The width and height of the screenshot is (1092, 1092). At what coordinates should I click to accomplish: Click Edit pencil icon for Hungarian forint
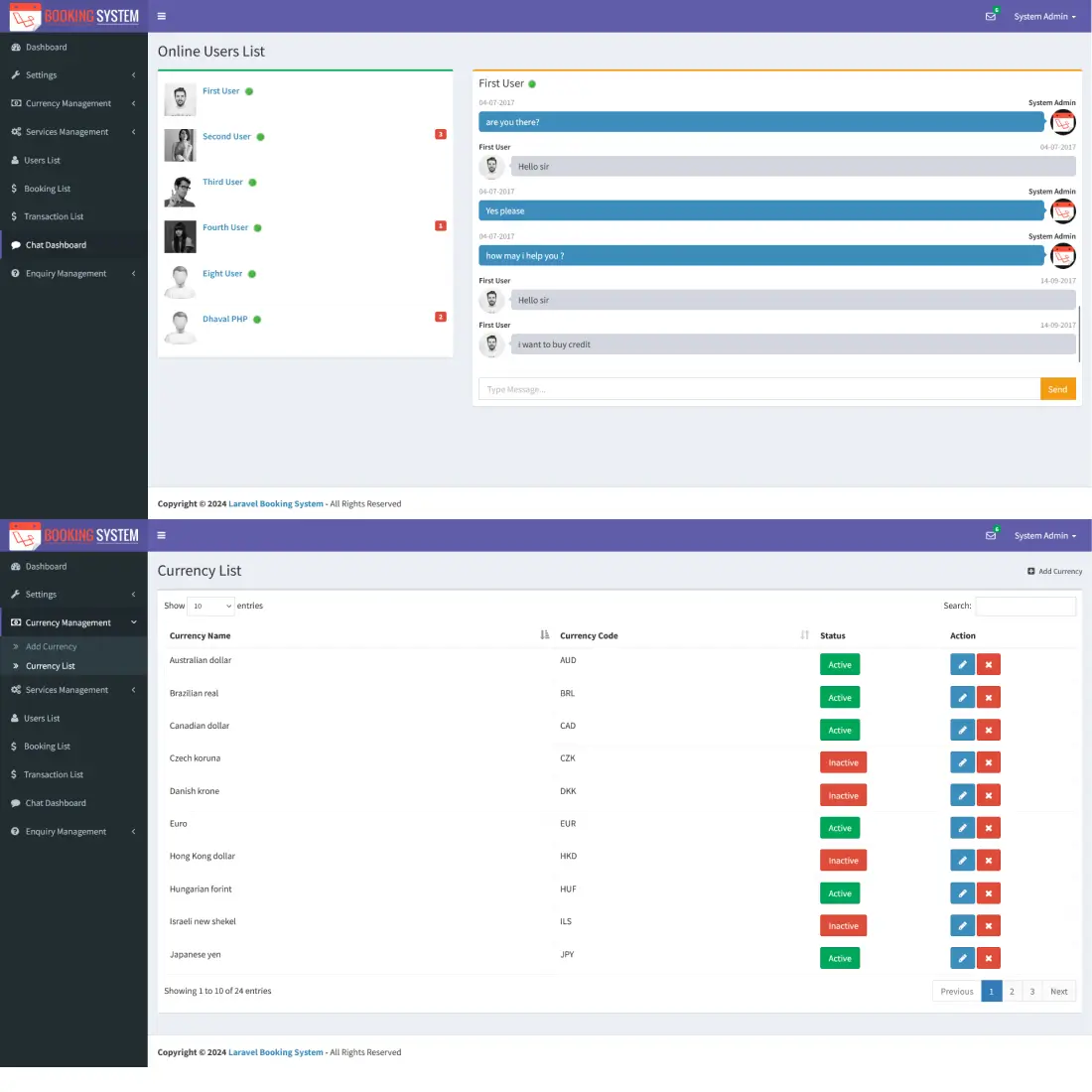(x=962, y=892)
